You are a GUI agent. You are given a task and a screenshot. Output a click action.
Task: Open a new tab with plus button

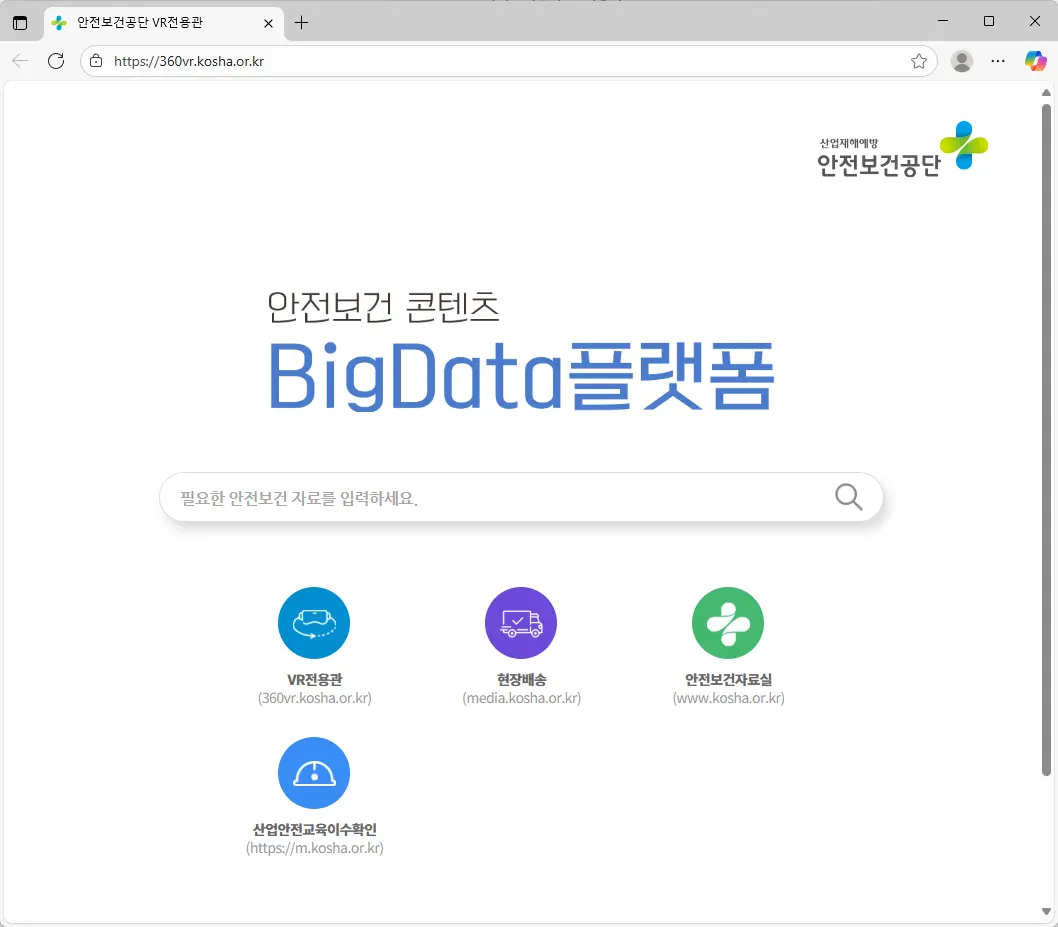(301, 22)
